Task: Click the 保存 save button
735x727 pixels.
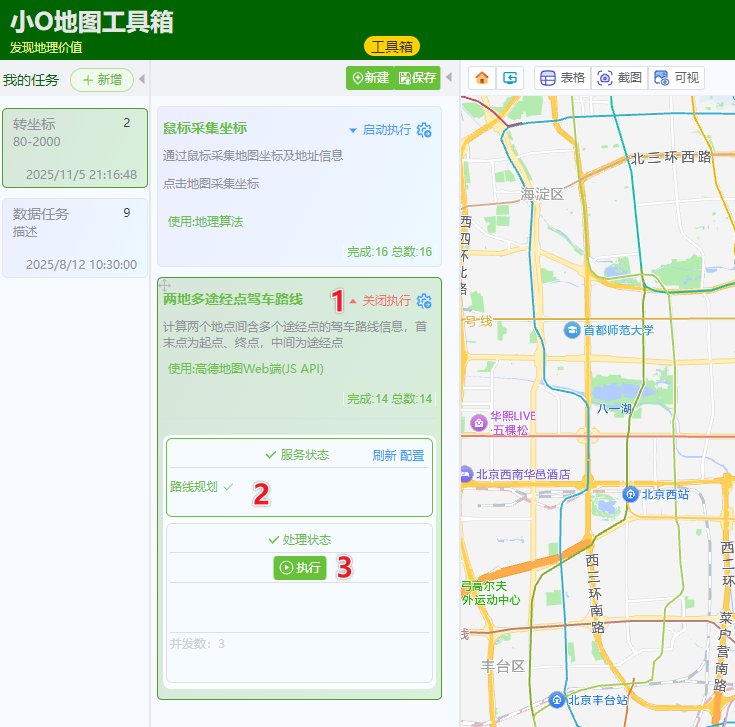Action: pyautogui.click(x=417, y=78)
